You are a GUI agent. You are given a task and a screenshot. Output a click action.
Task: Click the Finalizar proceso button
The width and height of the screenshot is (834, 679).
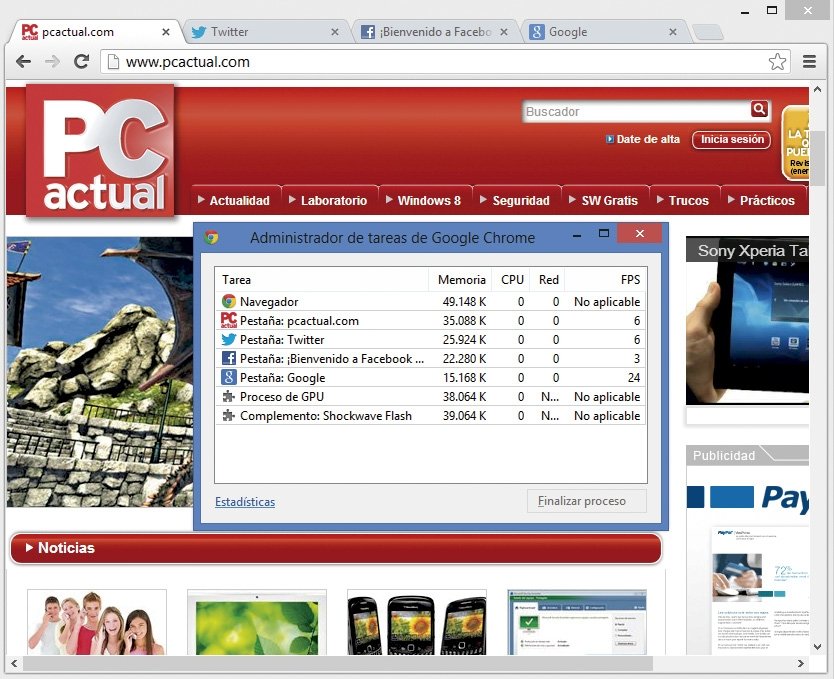click(587, 501)
